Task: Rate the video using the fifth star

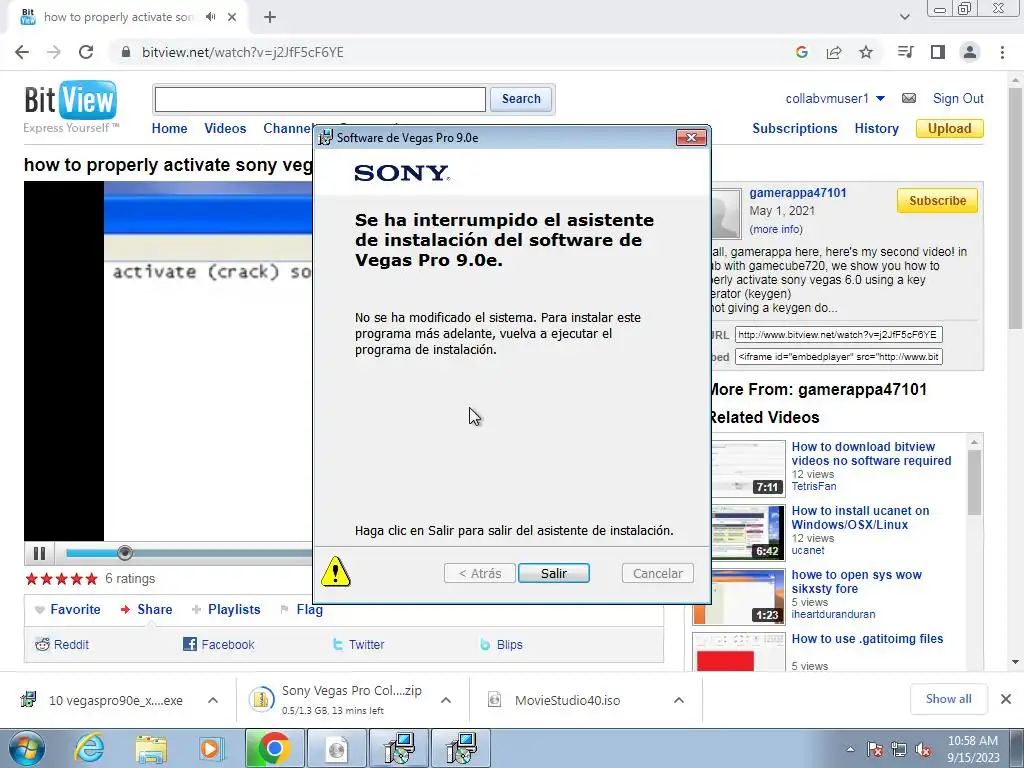Action: click(x=91, y=579)
